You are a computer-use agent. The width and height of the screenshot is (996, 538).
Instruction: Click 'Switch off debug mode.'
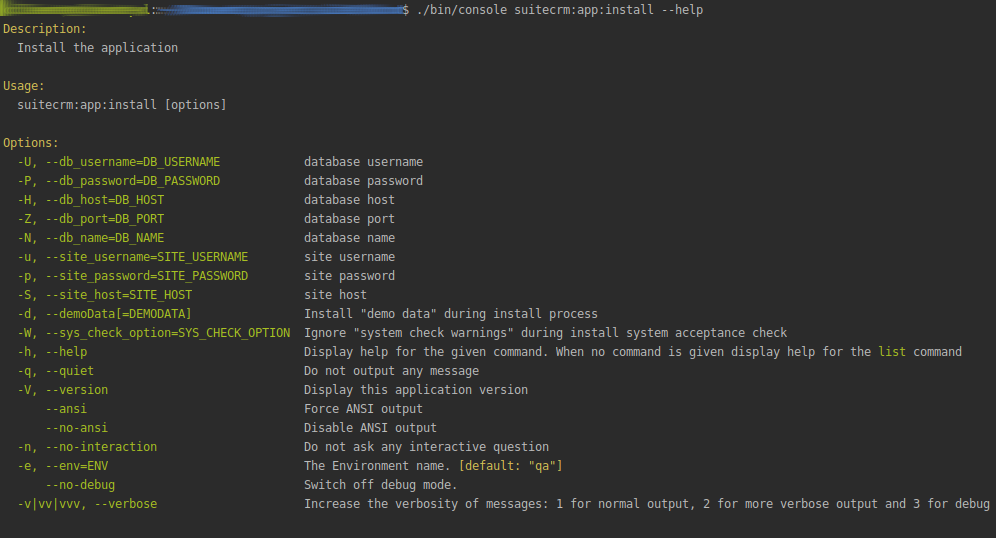(x=380, y=486)
